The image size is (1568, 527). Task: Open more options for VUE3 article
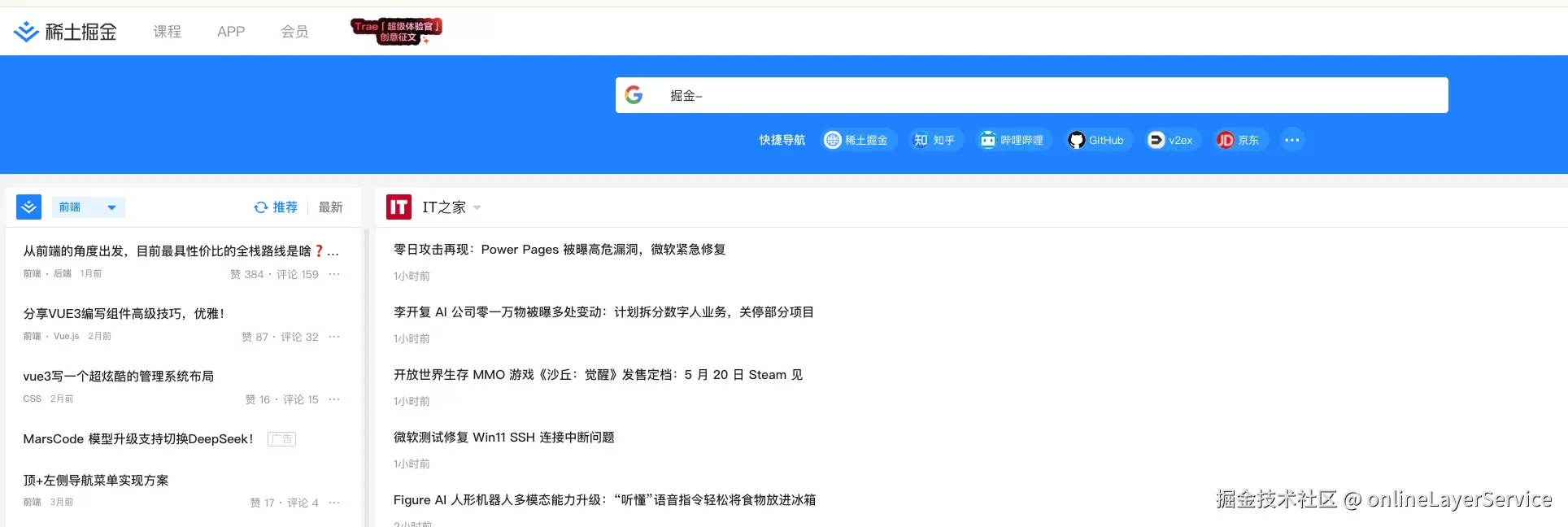(x=334, y=337)
